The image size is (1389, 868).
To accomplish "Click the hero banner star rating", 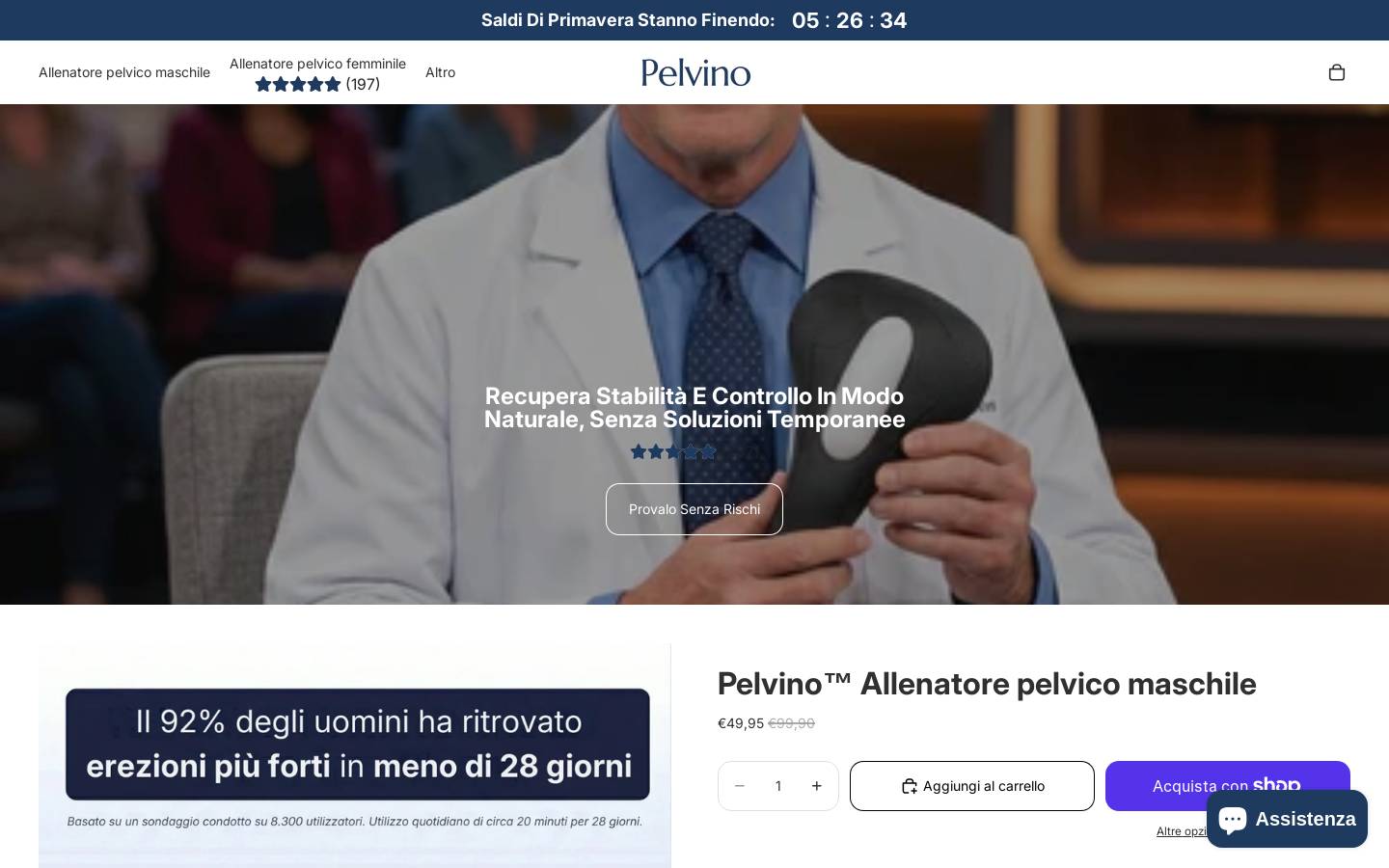I will (673, 451).
